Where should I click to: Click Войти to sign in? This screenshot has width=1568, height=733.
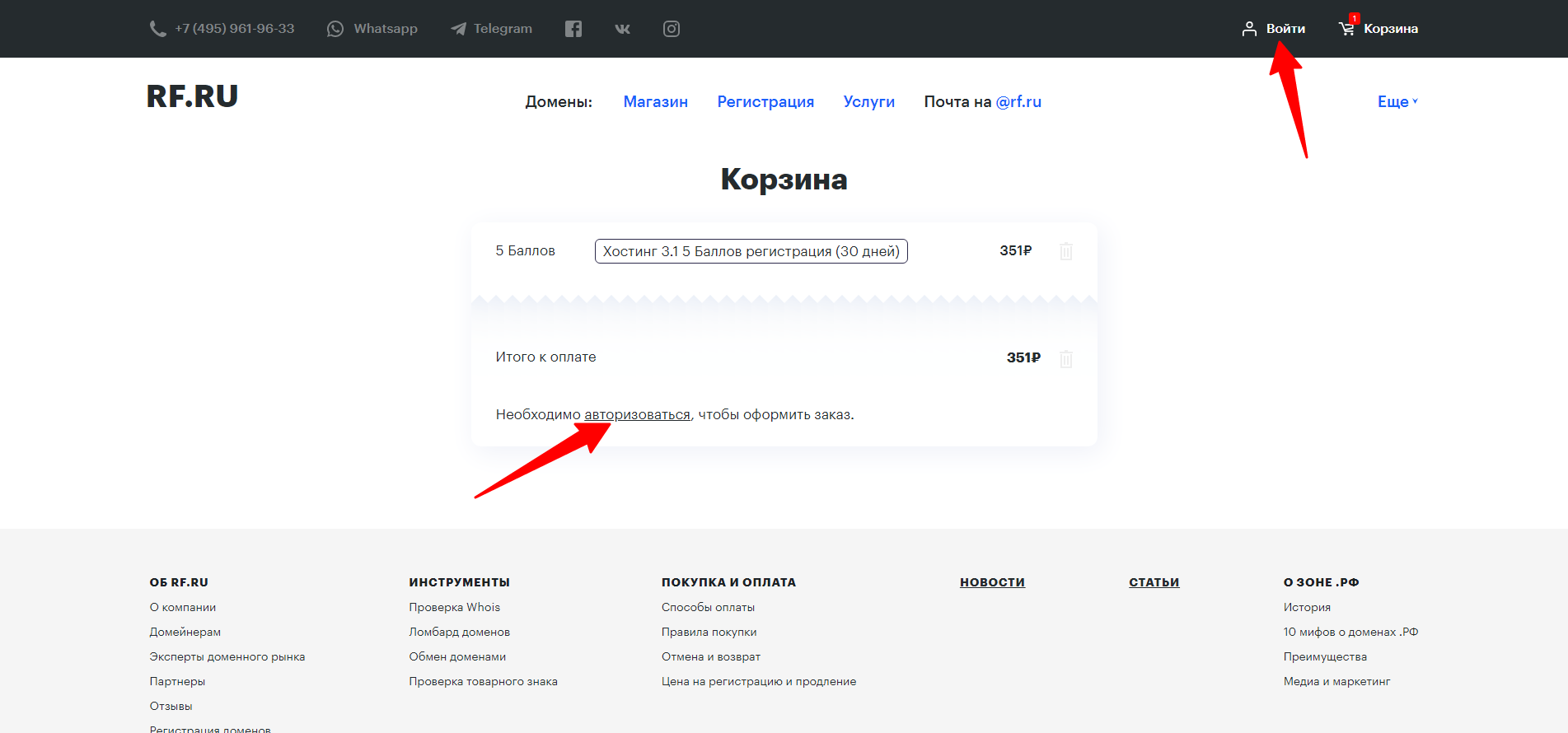pos(1285,29)
